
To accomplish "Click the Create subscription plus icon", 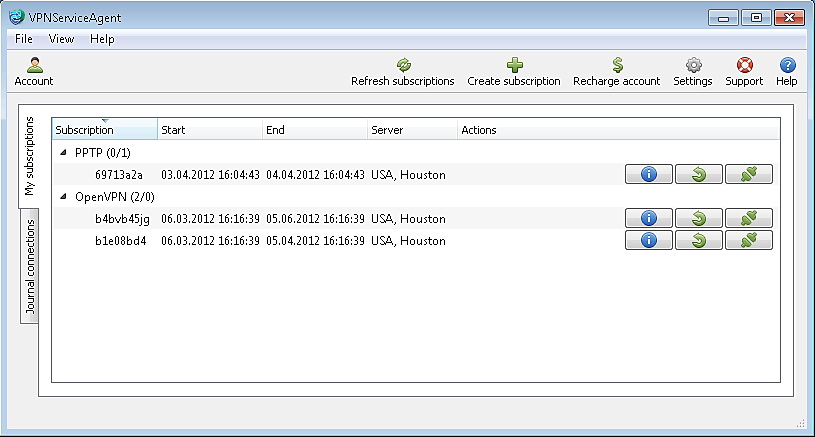I will [514, 66].
